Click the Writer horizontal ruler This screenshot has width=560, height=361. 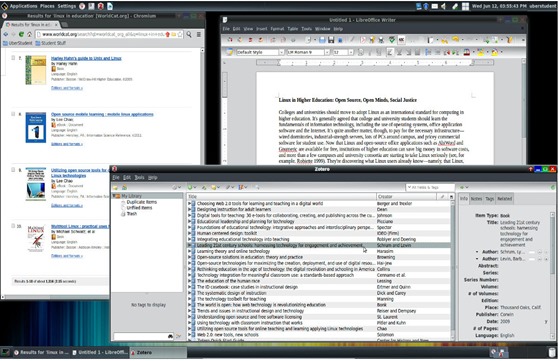pyautogui.click(x=375, y=63)
